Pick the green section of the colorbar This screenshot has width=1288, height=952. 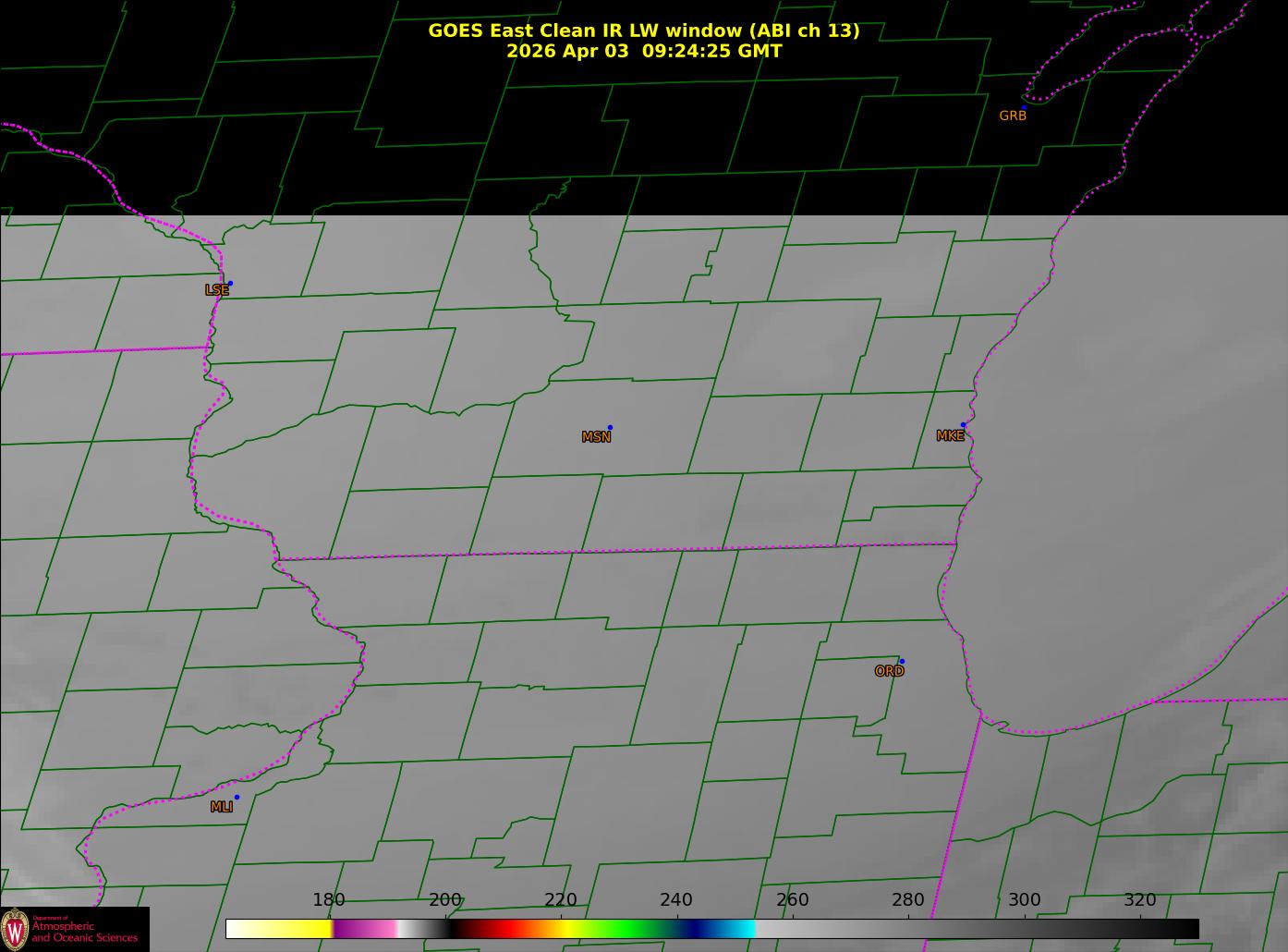[628, 929]
